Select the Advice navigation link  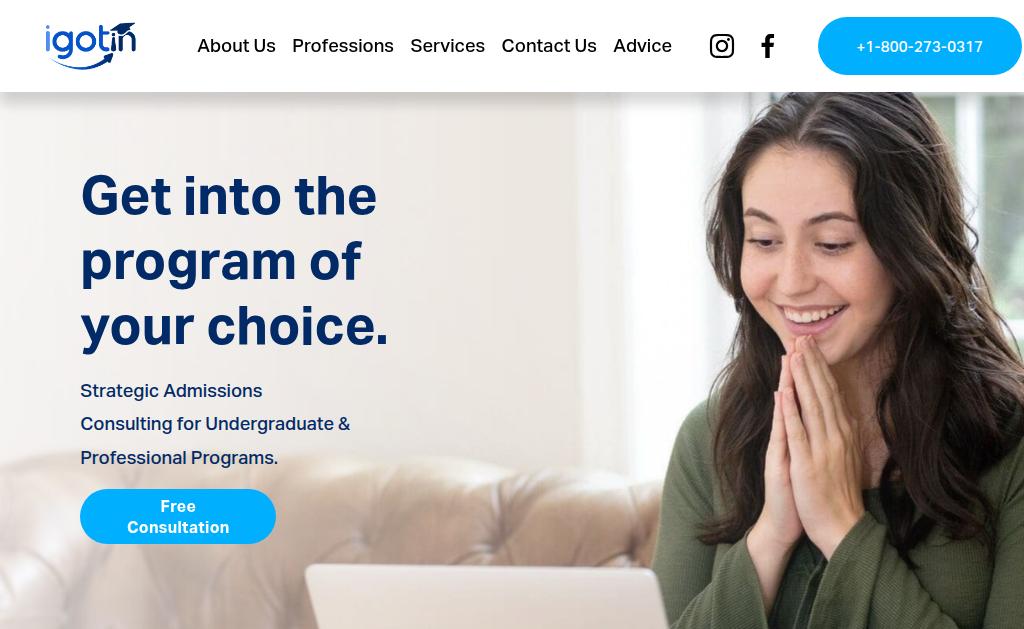[642, 46]
